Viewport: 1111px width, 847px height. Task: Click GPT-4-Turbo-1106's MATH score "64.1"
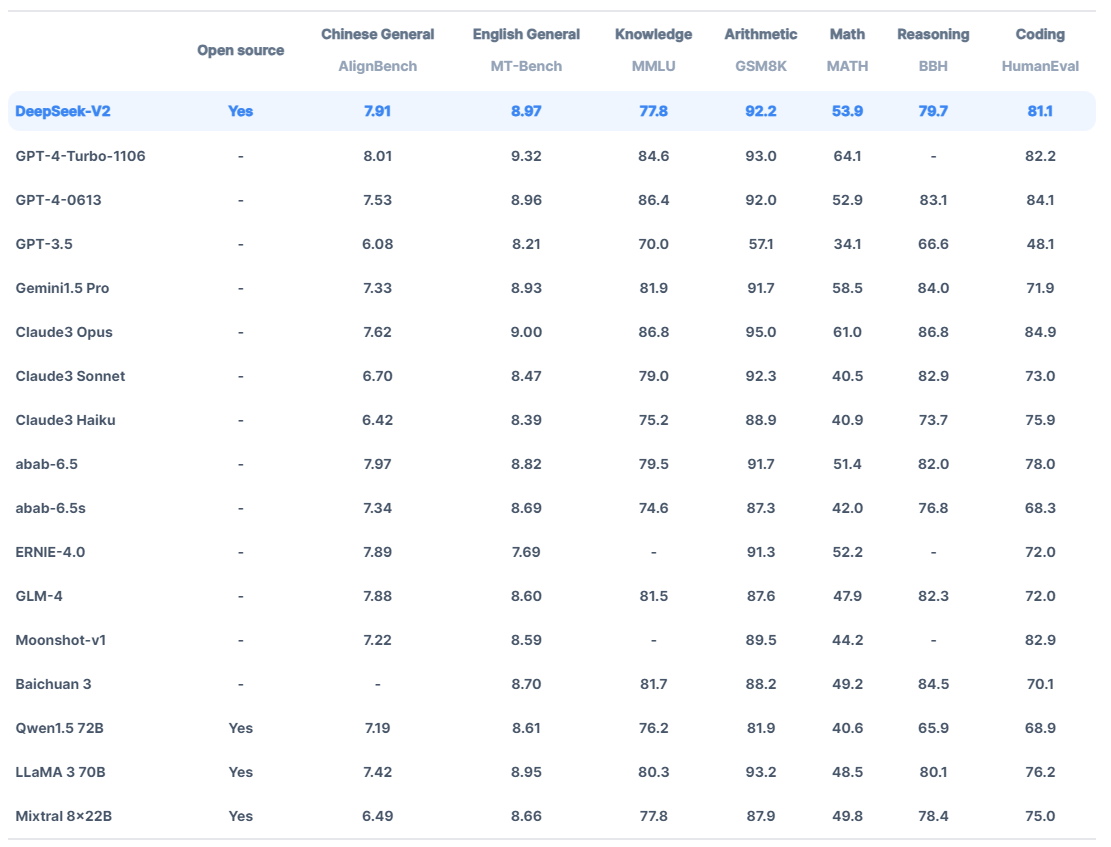[847, 156]
